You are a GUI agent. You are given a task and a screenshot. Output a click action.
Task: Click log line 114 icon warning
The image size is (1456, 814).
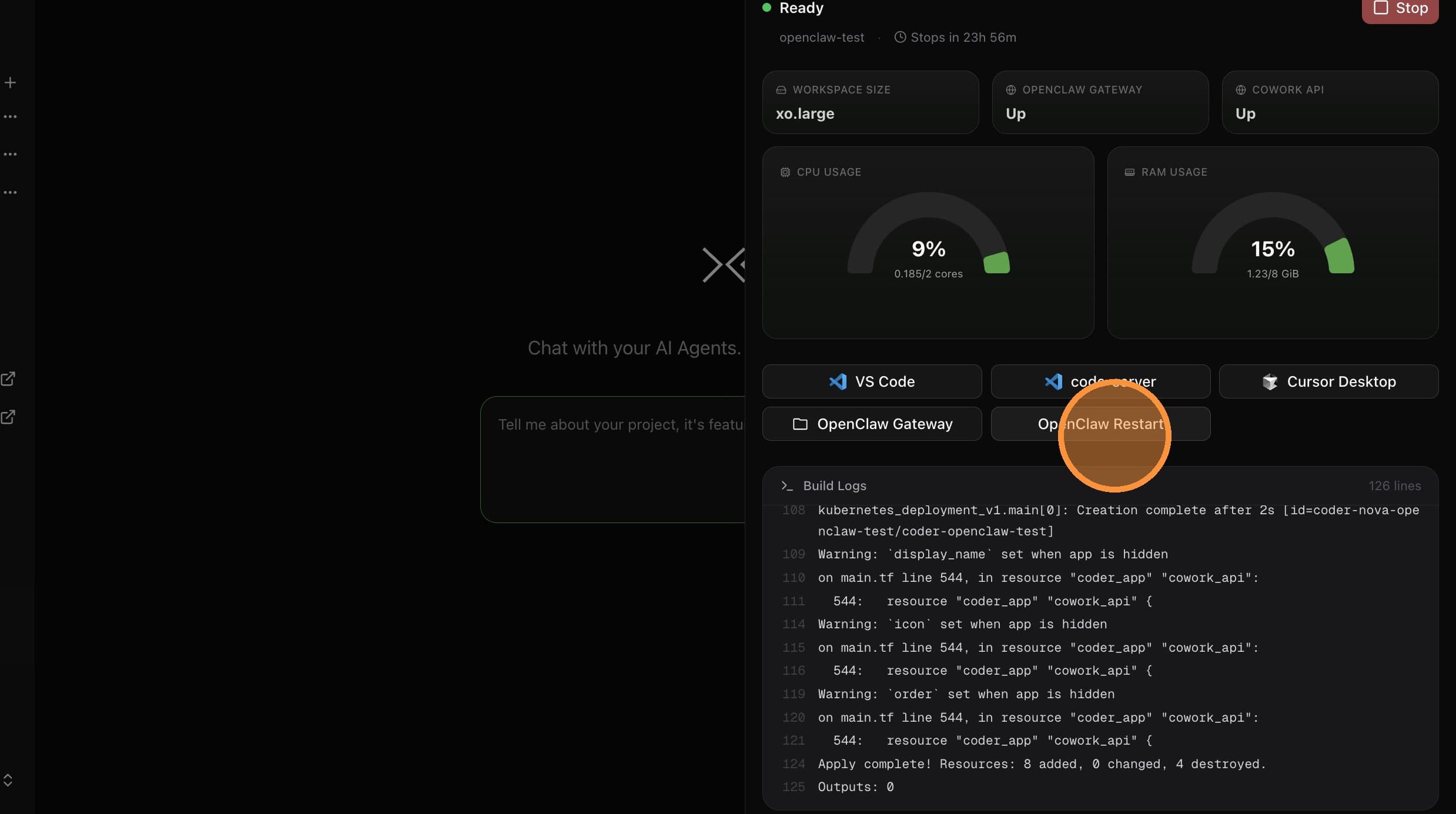(x=962, y=624)
